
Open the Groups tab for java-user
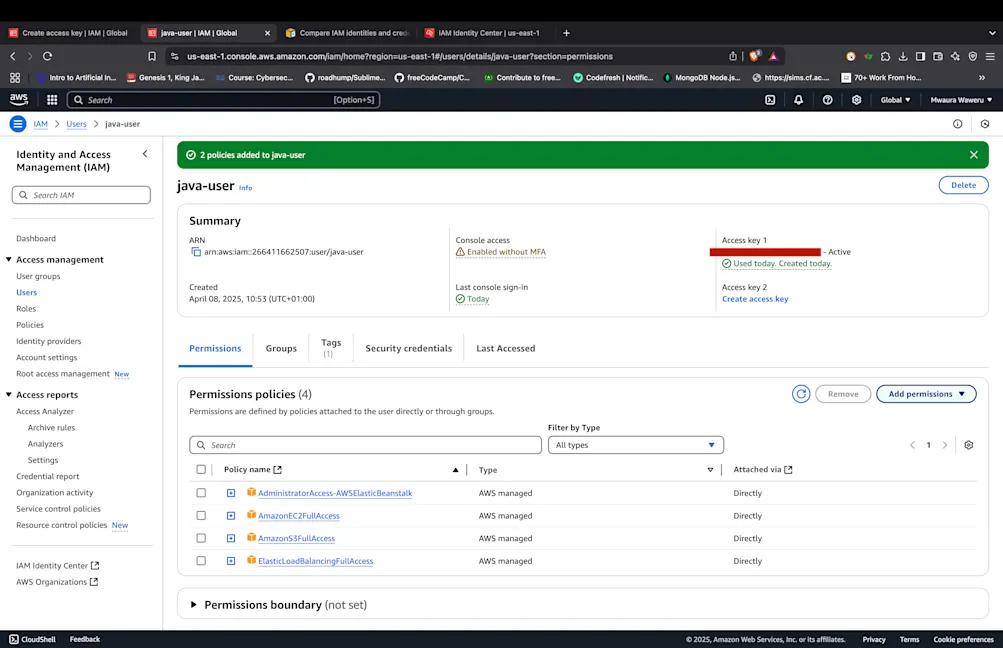click(281, 348)
